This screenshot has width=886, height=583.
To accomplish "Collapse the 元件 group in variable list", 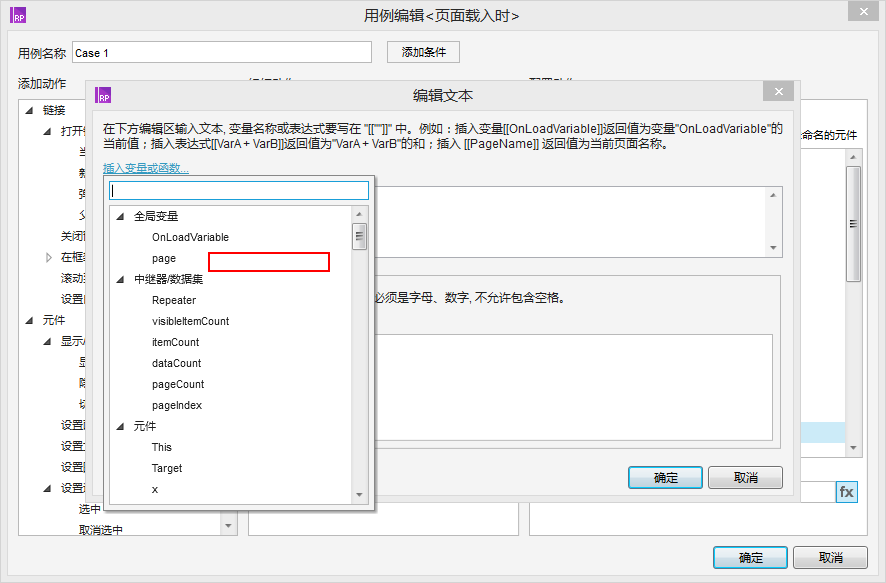I will click(120, 426).
